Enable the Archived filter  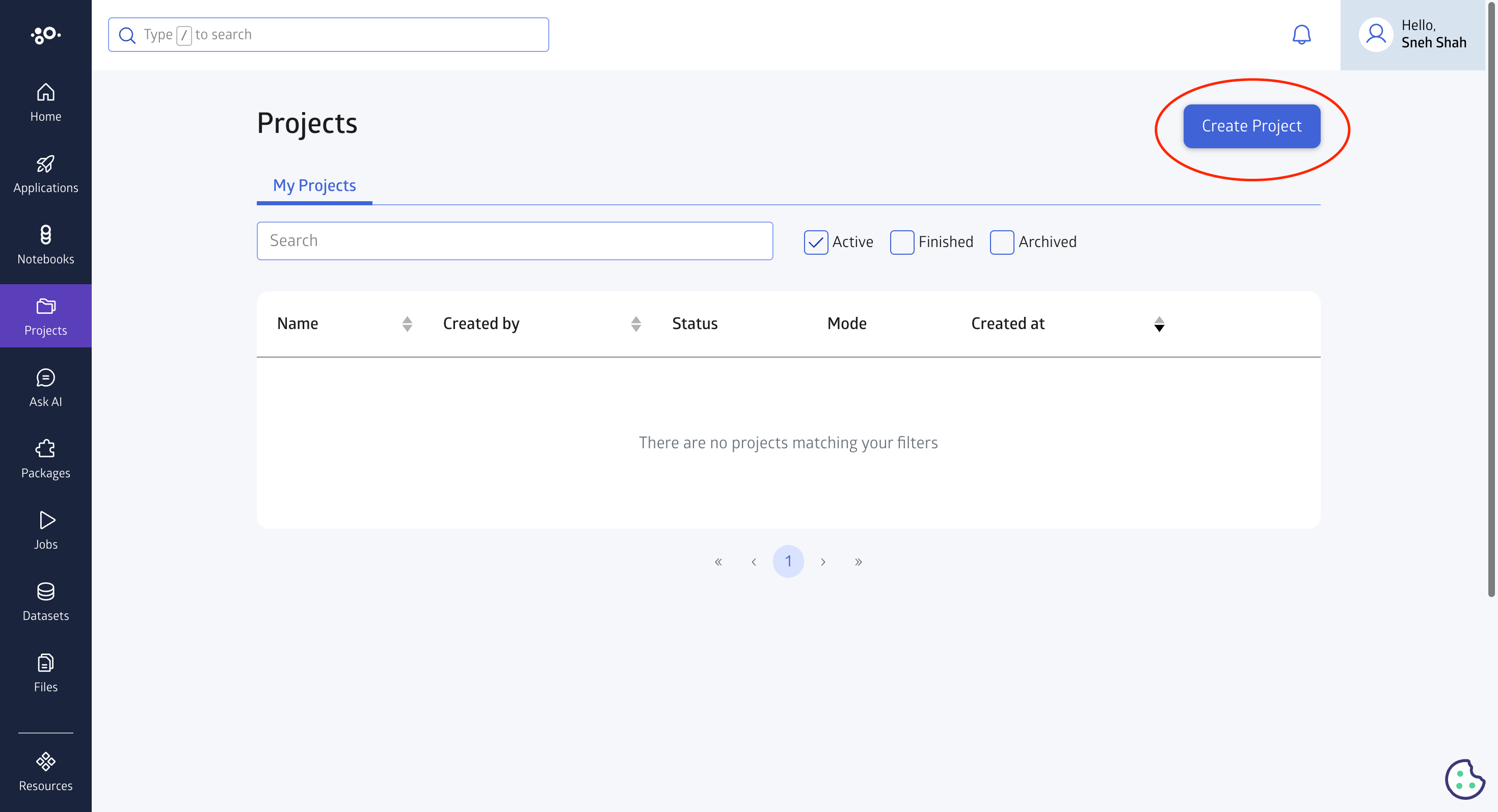coord(1001,242)
